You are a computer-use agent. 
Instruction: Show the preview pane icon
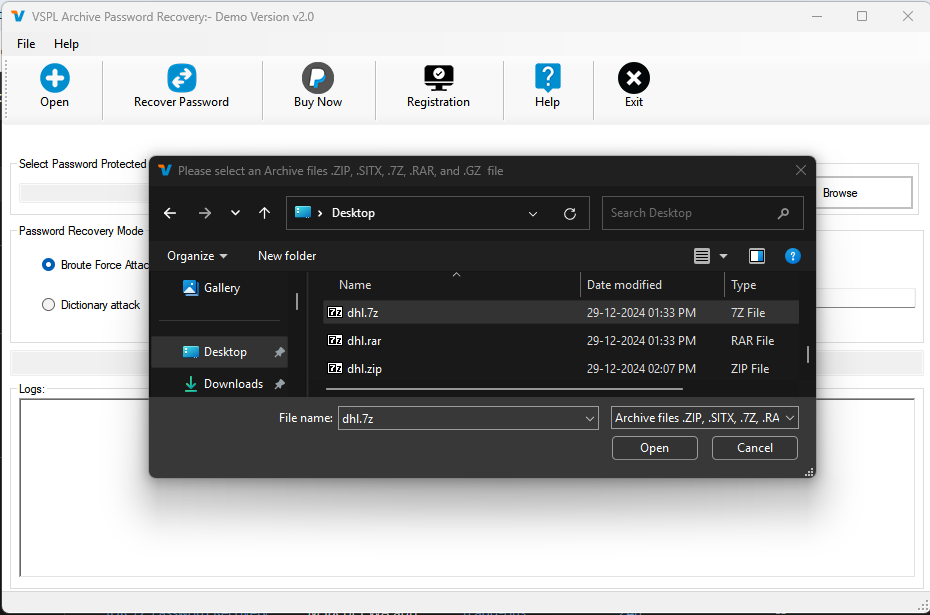(757, 256)
